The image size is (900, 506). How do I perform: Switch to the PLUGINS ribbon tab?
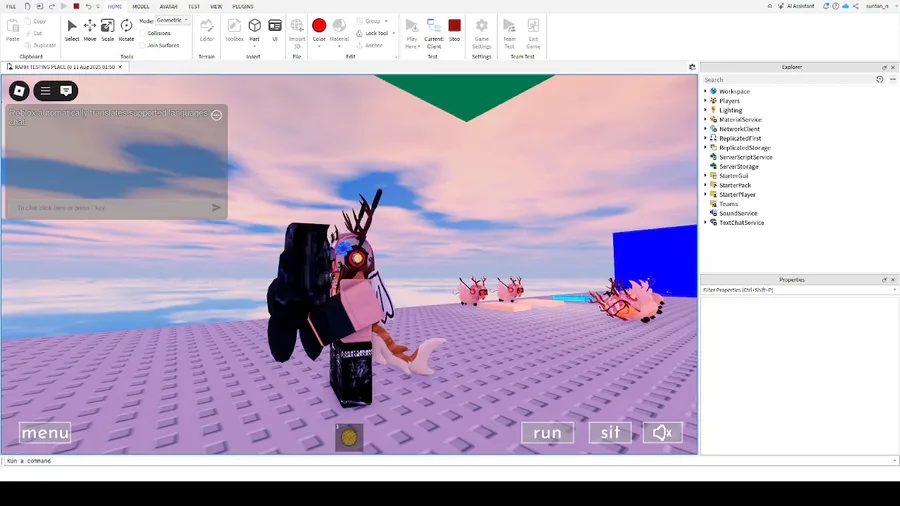coord(243,6)
